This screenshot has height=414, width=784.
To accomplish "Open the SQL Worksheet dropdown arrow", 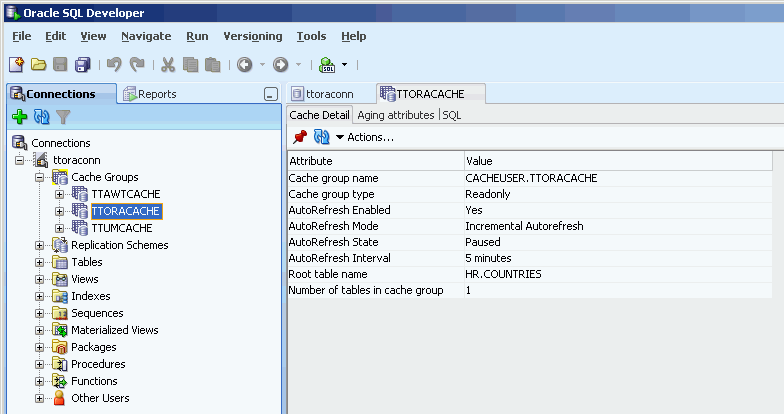I will pyautogui.click(x=344, y=64).
